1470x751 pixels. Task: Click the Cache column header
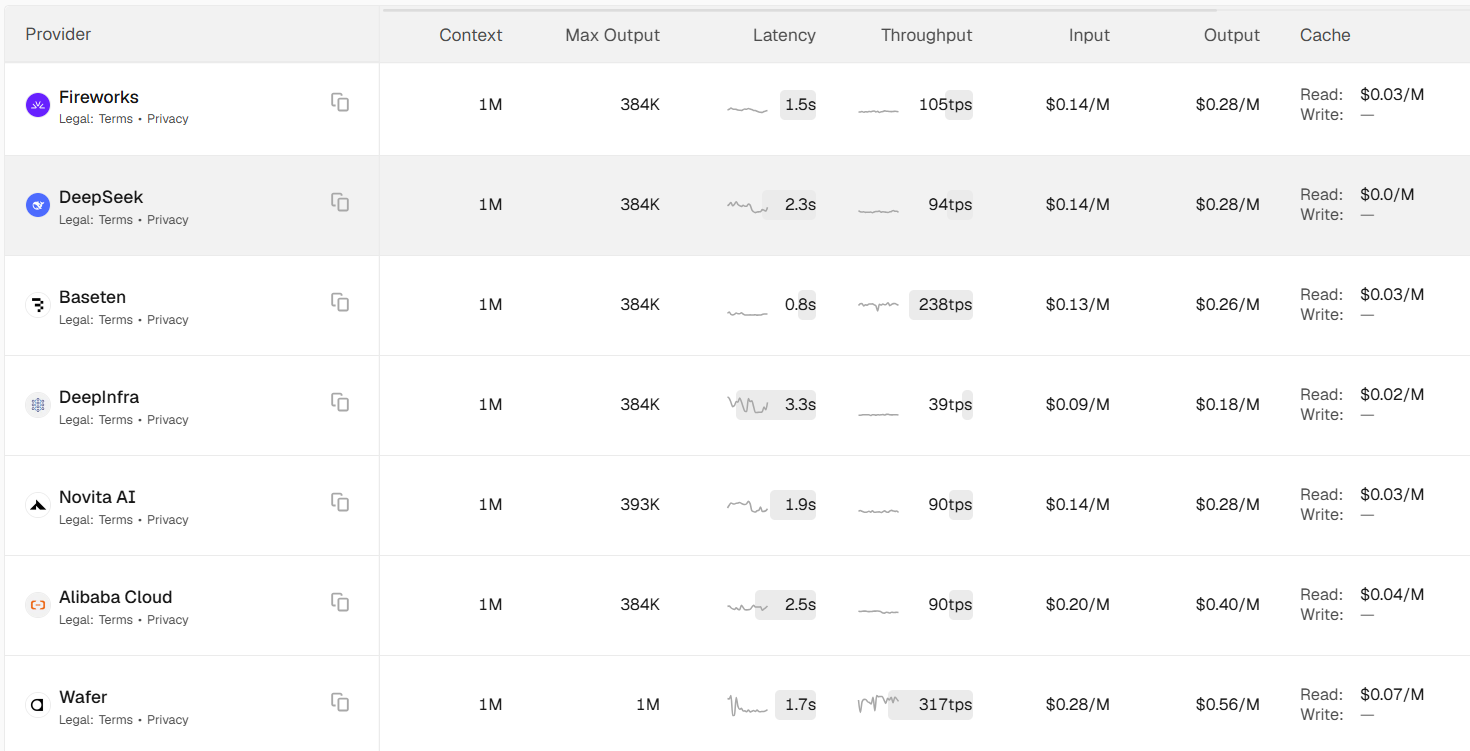point(1325,35)
